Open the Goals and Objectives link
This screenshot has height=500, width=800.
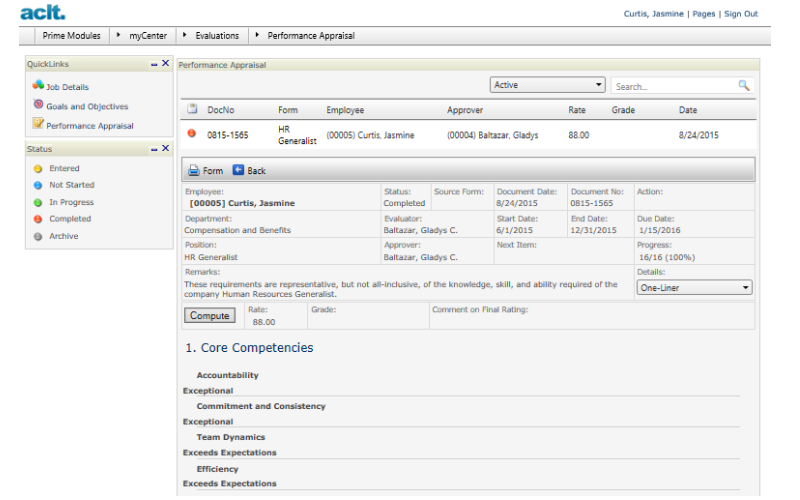pos(87,107)
